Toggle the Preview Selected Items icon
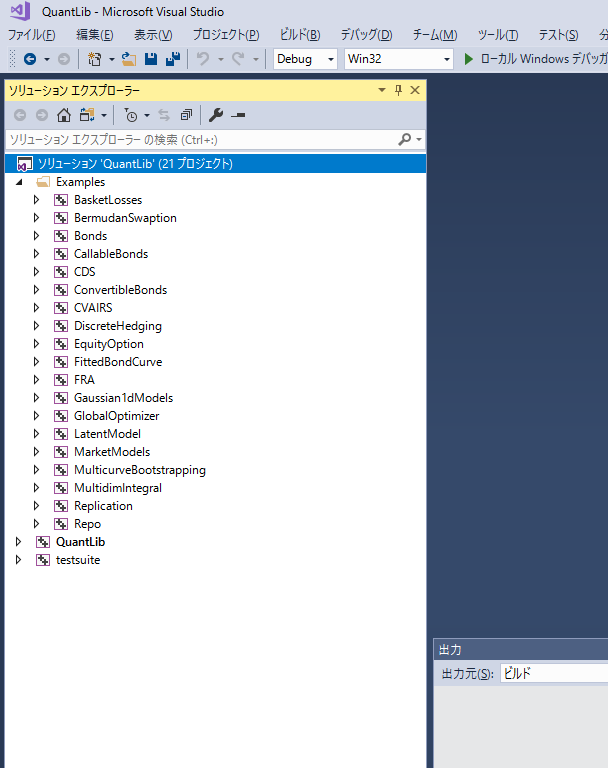The height and width of the screenshot is (768, 608). pos(238,116)
